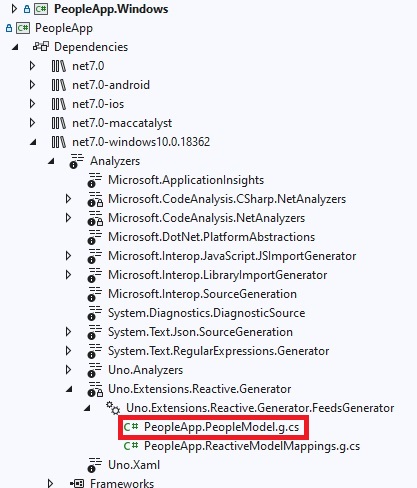Select the PeopleApp.Windows project label
Image resolution: width=417 pixels, height=488 pixels.
click(111, 9)
